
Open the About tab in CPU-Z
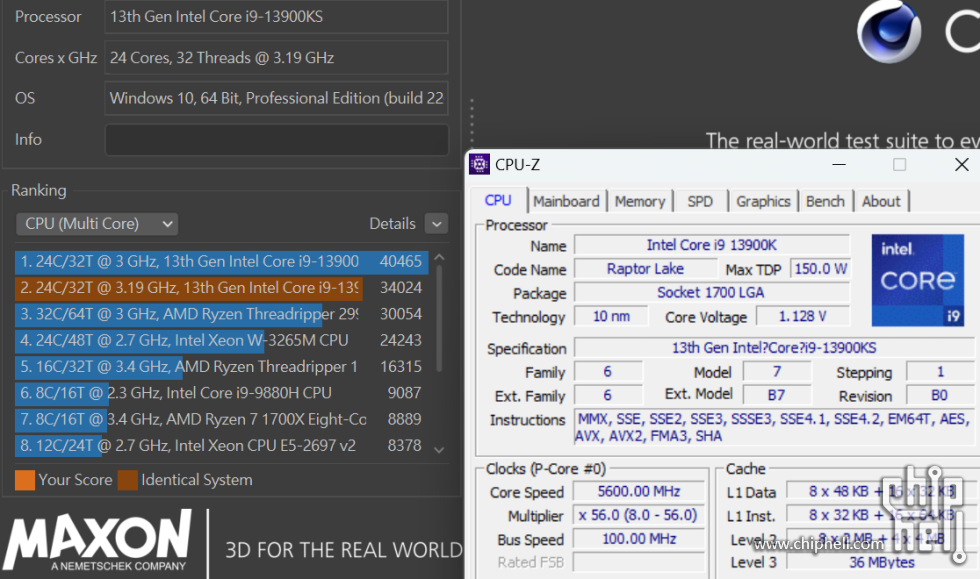(x=881, y=201)
